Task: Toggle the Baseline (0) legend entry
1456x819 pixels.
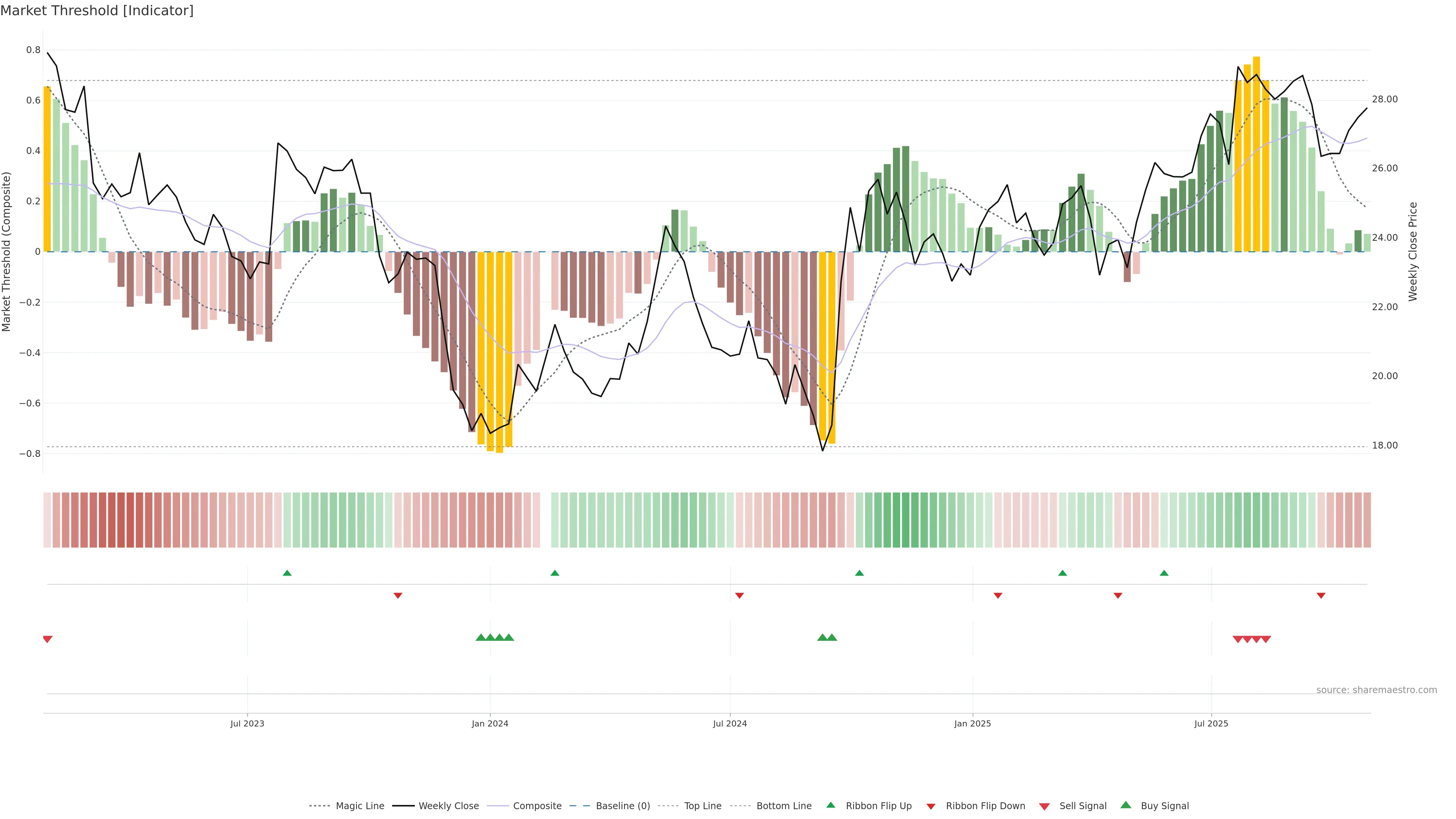Action: click(x=622, y=806)
